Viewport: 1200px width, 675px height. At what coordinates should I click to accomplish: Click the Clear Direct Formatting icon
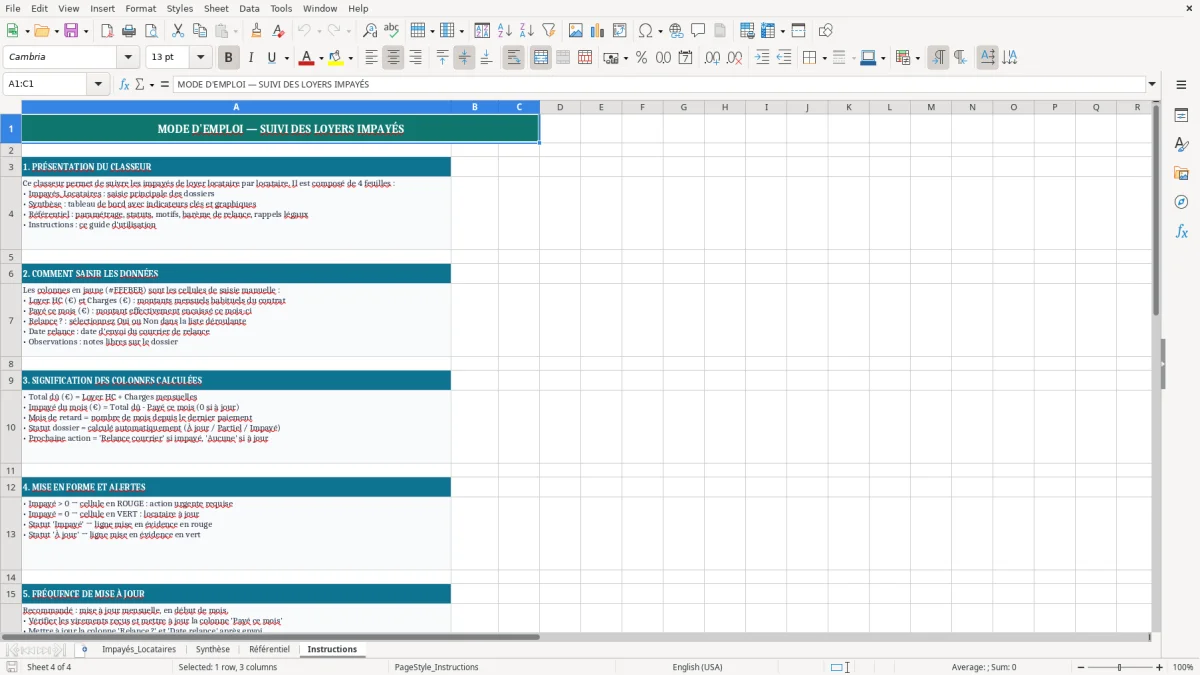[278, 31]
